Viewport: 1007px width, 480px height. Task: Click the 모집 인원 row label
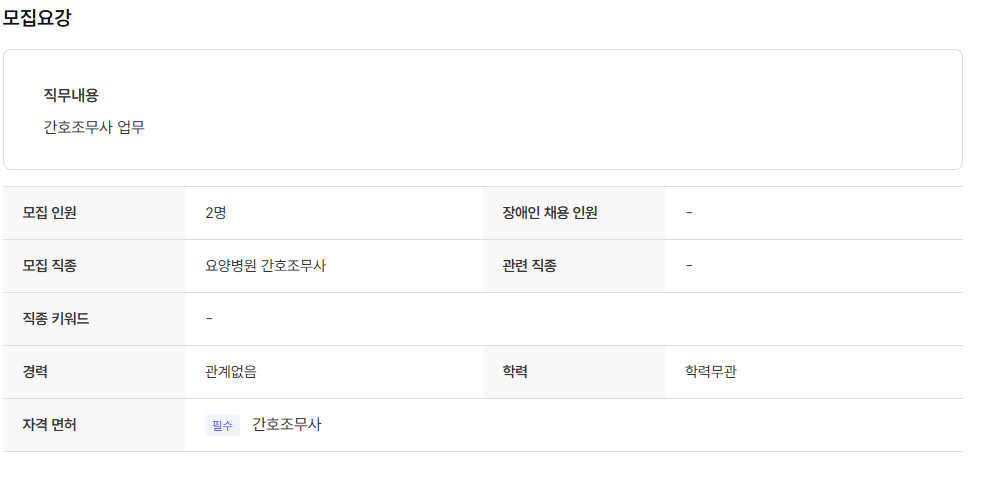50,212
